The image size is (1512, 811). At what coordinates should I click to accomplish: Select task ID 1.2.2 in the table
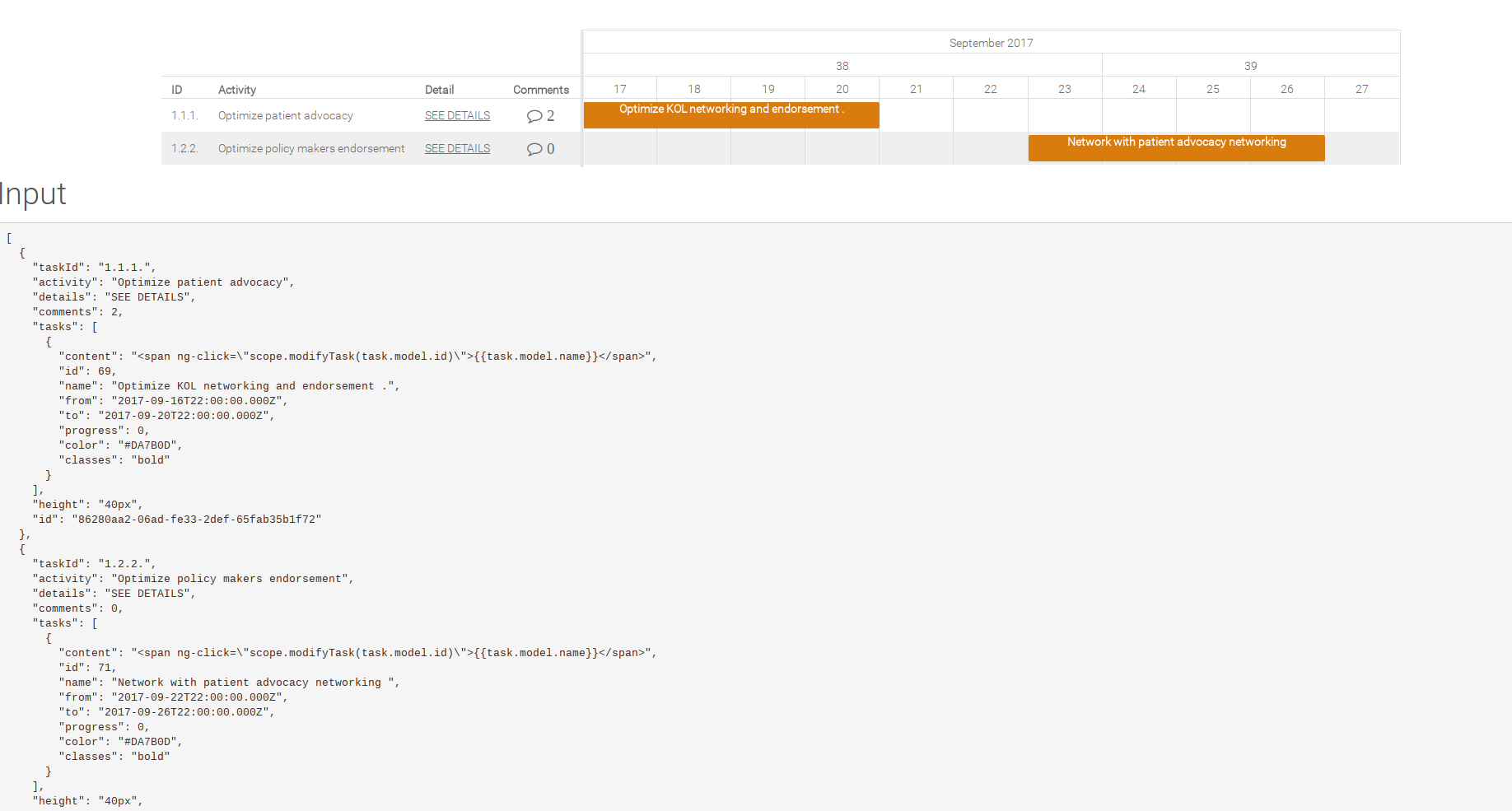pos(184,148)
